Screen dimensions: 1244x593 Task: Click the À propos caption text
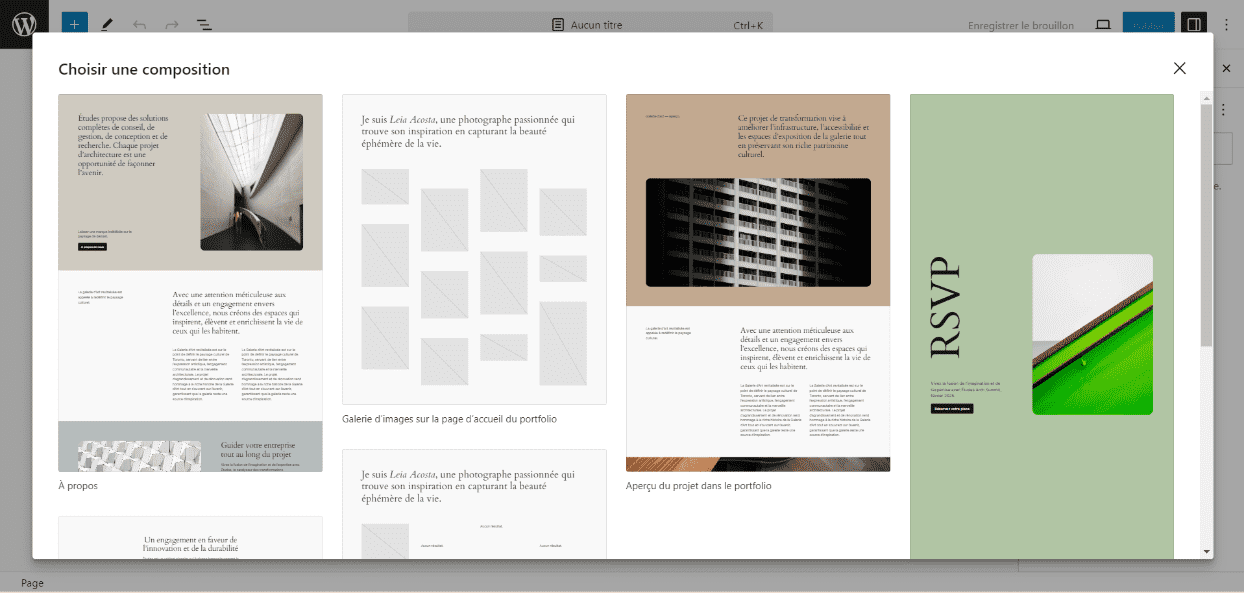click(78, 486)
